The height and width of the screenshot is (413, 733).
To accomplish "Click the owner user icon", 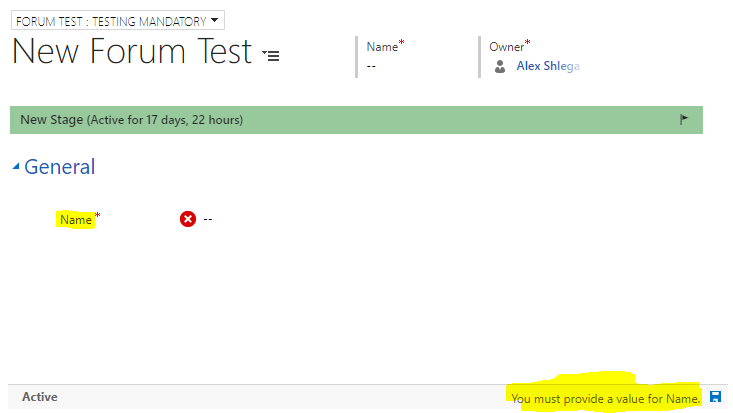I will pyautogui.click(x=500, y=66).
